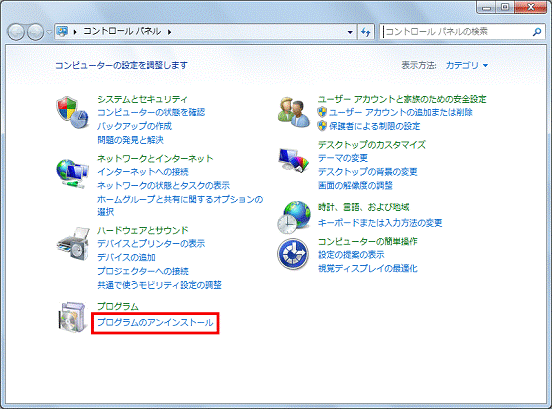552x409 pixels.
Task: Expand arrow after コントロール パネル breadcrumb
Action: coord(170,32)
